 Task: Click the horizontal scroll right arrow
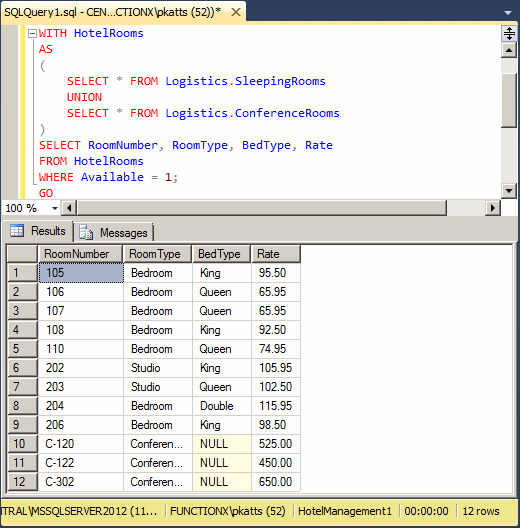point(493,208)
